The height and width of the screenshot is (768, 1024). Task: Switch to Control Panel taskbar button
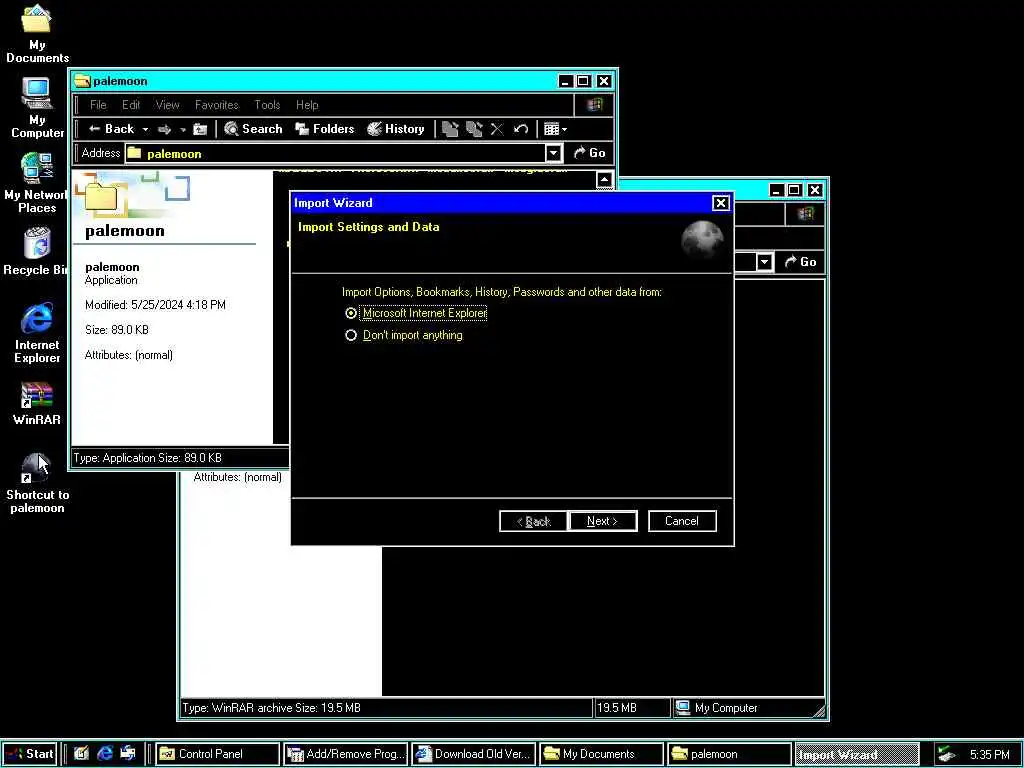[x=217, y=754]
